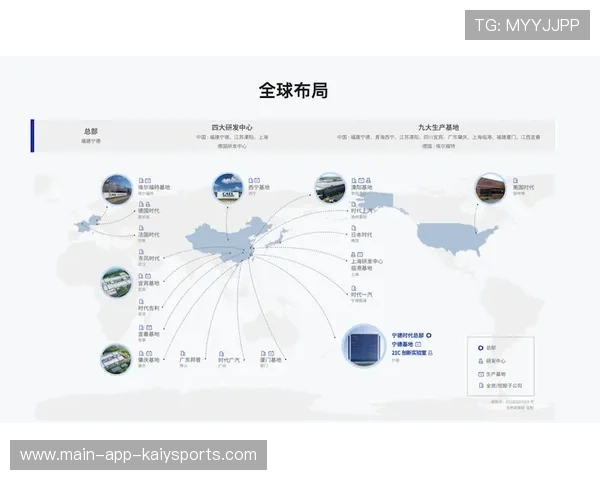Click the production base icon above 肇庆基地
Image resolution: width=600 pixels, height=480 pixels.
(149, 353)
